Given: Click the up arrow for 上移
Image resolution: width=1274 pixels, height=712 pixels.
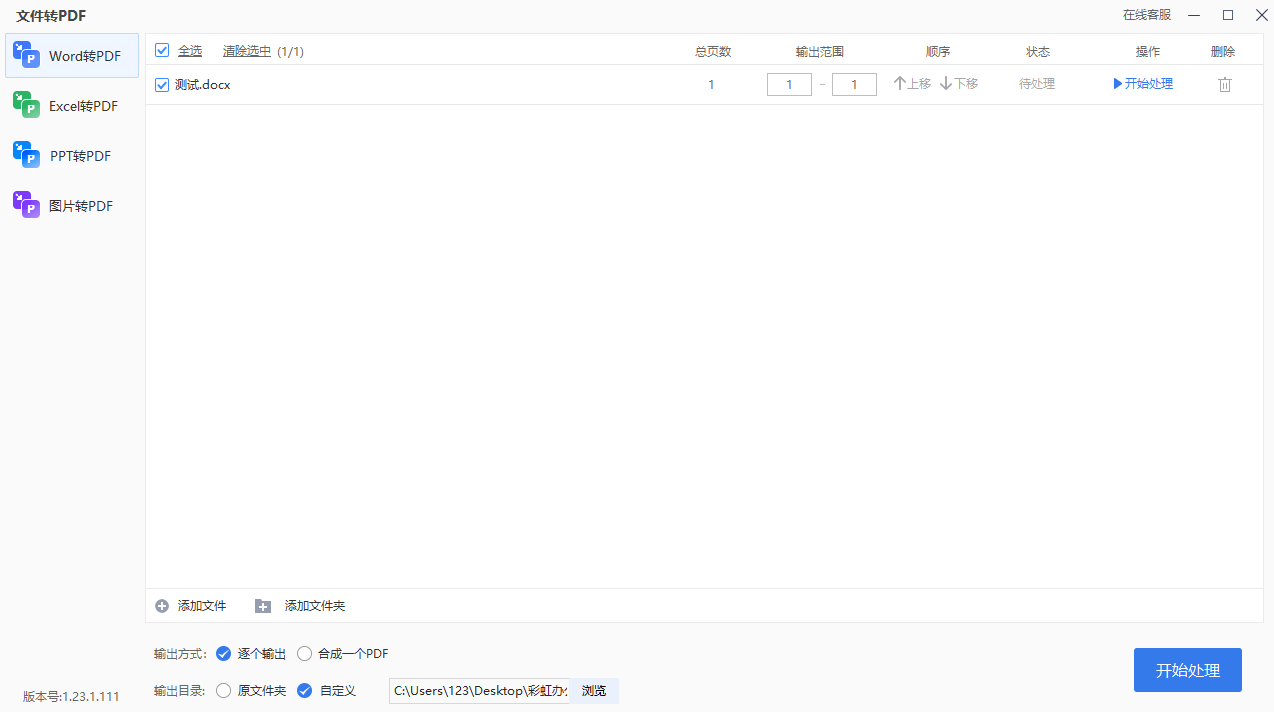Looking at the screenshot, I should pos(899,84).
